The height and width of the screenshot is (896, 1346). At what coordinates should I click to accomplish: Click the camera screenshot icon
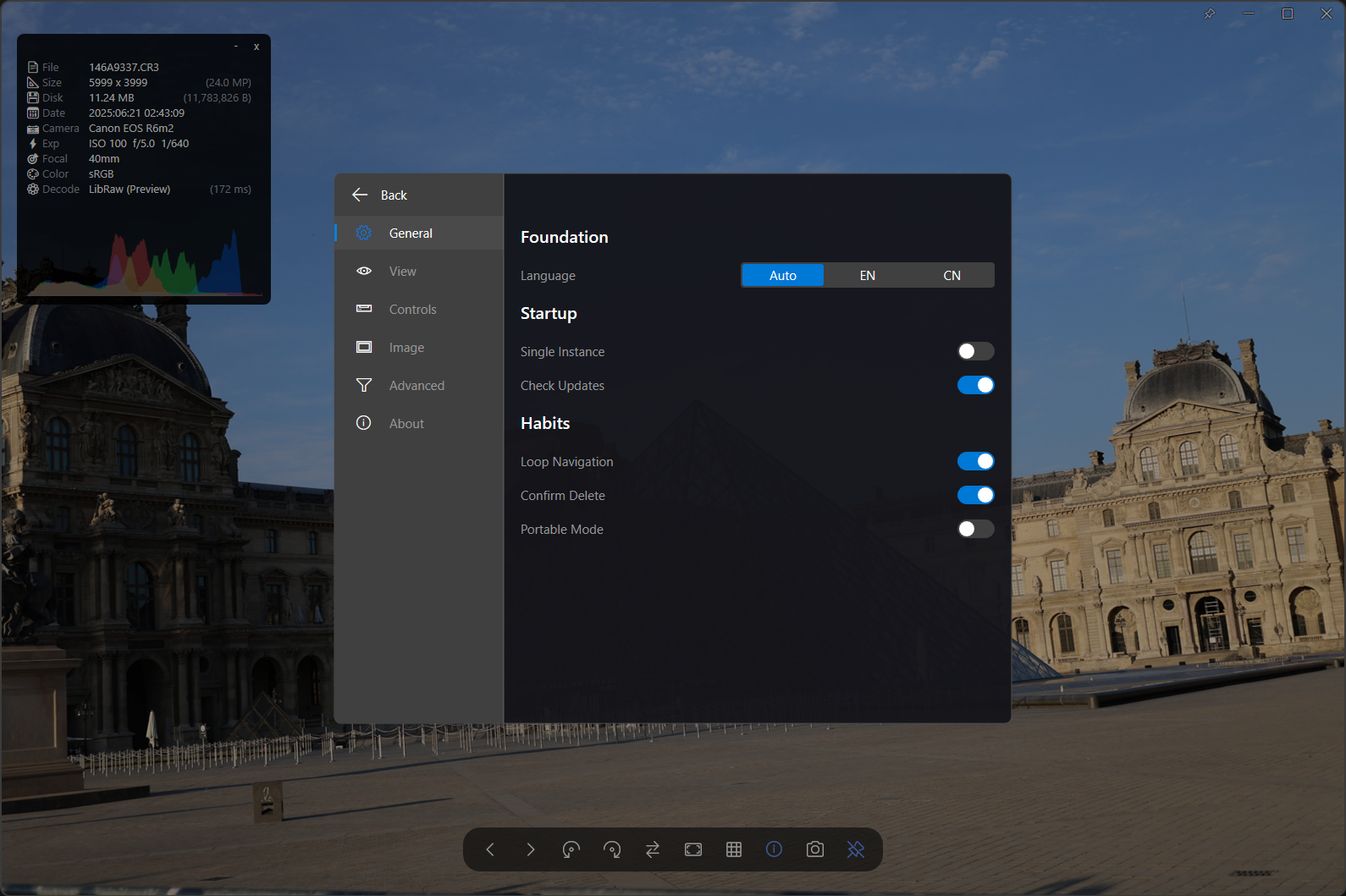pyautogui.click(x=815, y=849)
